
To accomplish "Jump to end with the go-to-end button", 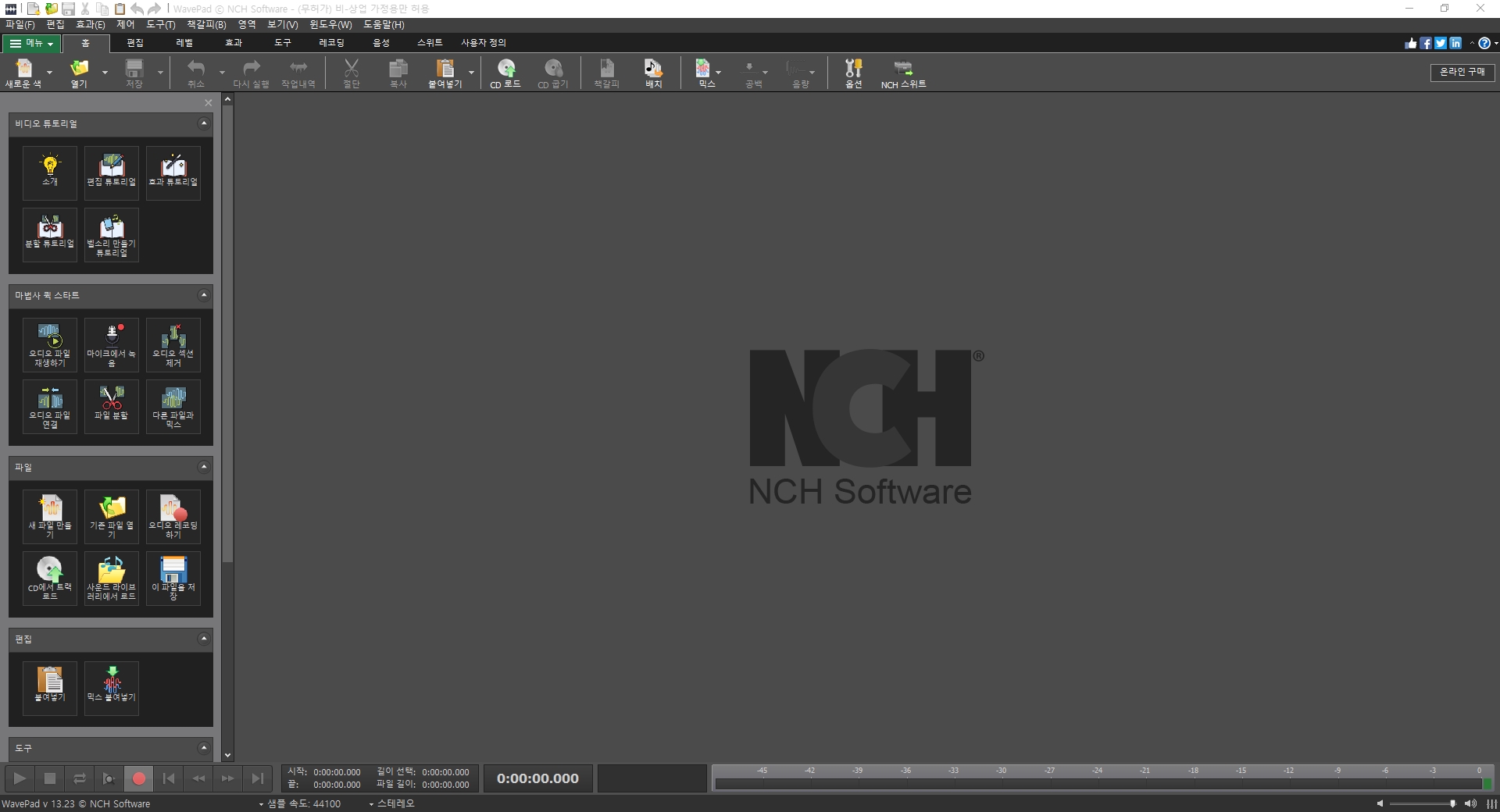I will 258,778.
